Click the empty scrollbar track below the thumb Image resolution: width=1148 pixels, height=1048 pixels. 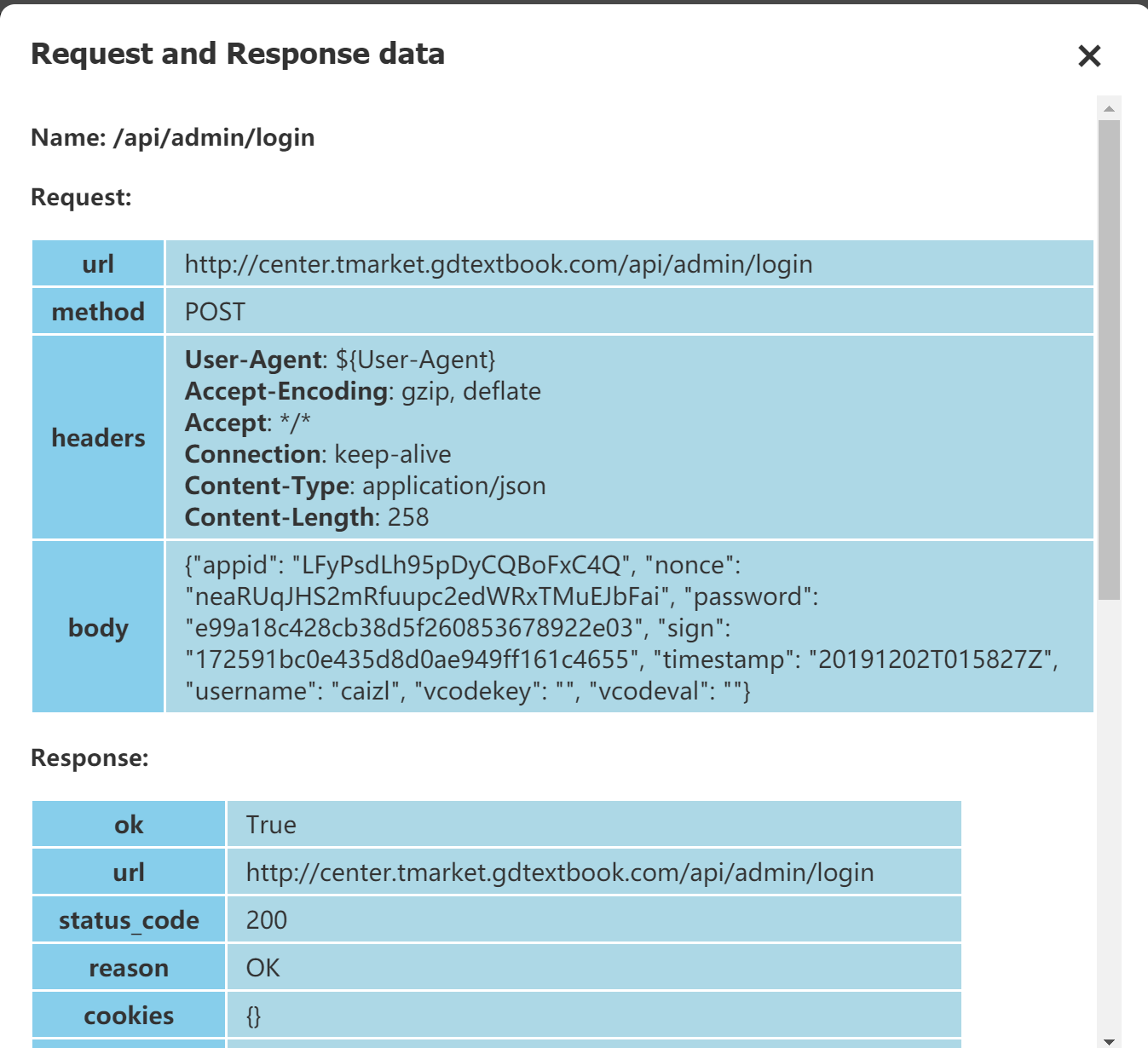[x=1109, y=809]
